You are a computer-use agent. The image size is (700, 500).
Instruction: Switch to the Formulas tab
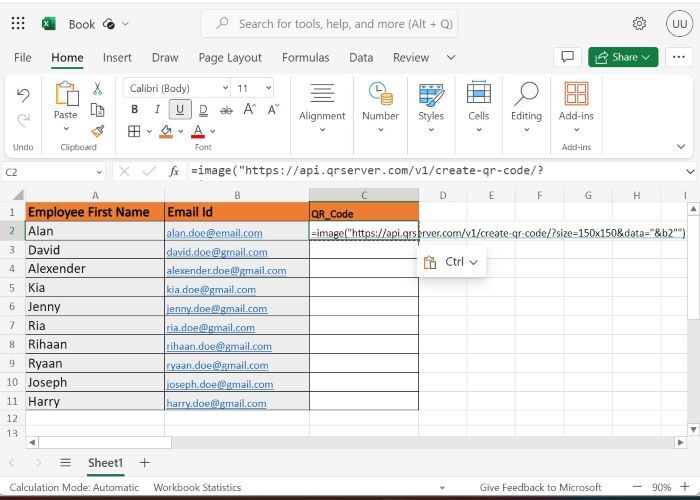point(306,58)
